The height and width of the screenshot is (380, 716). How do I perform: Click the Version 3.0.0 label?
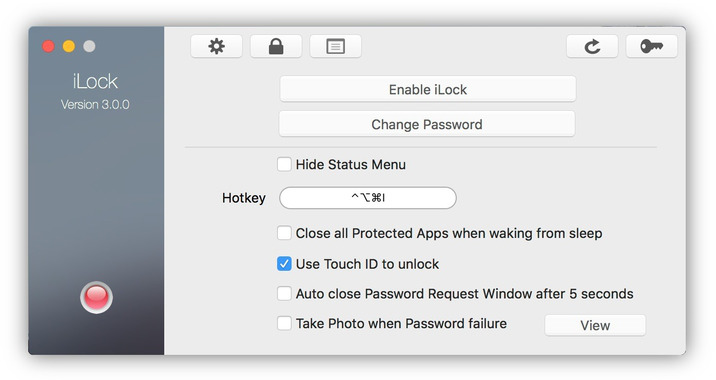click(x=95, y=105)
